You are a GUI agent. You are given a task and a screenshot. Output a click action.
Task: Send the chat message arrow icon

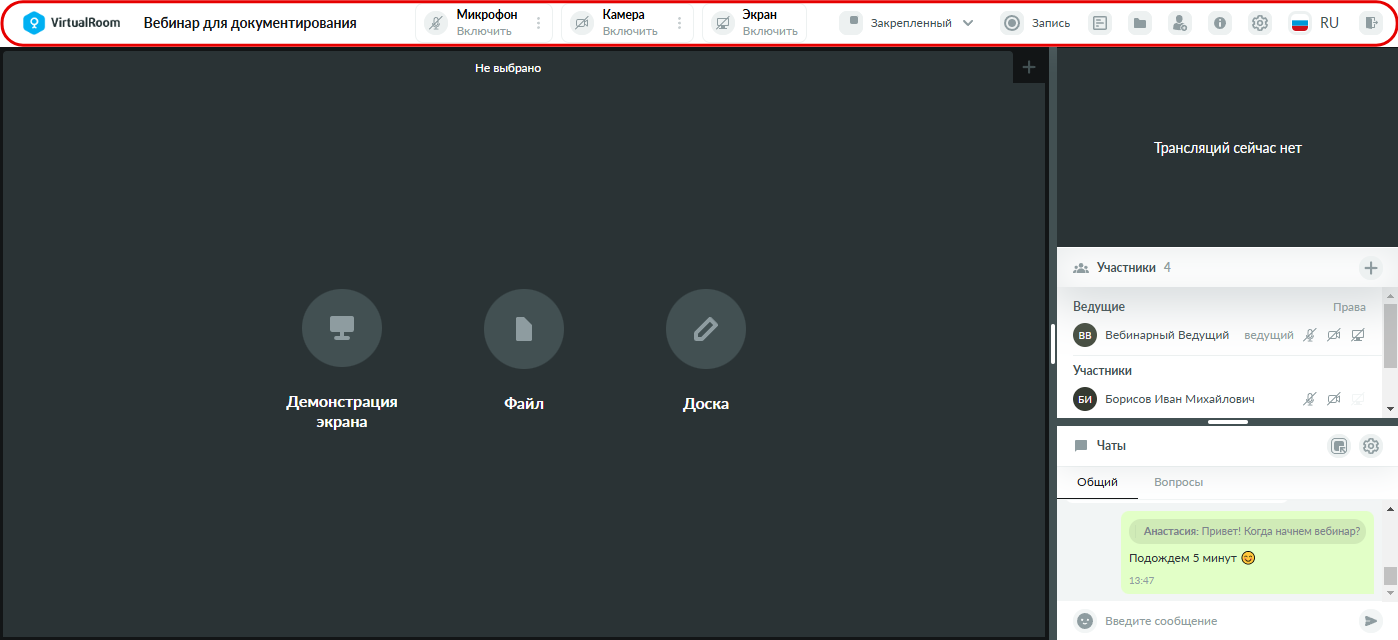click(1370, 621)
